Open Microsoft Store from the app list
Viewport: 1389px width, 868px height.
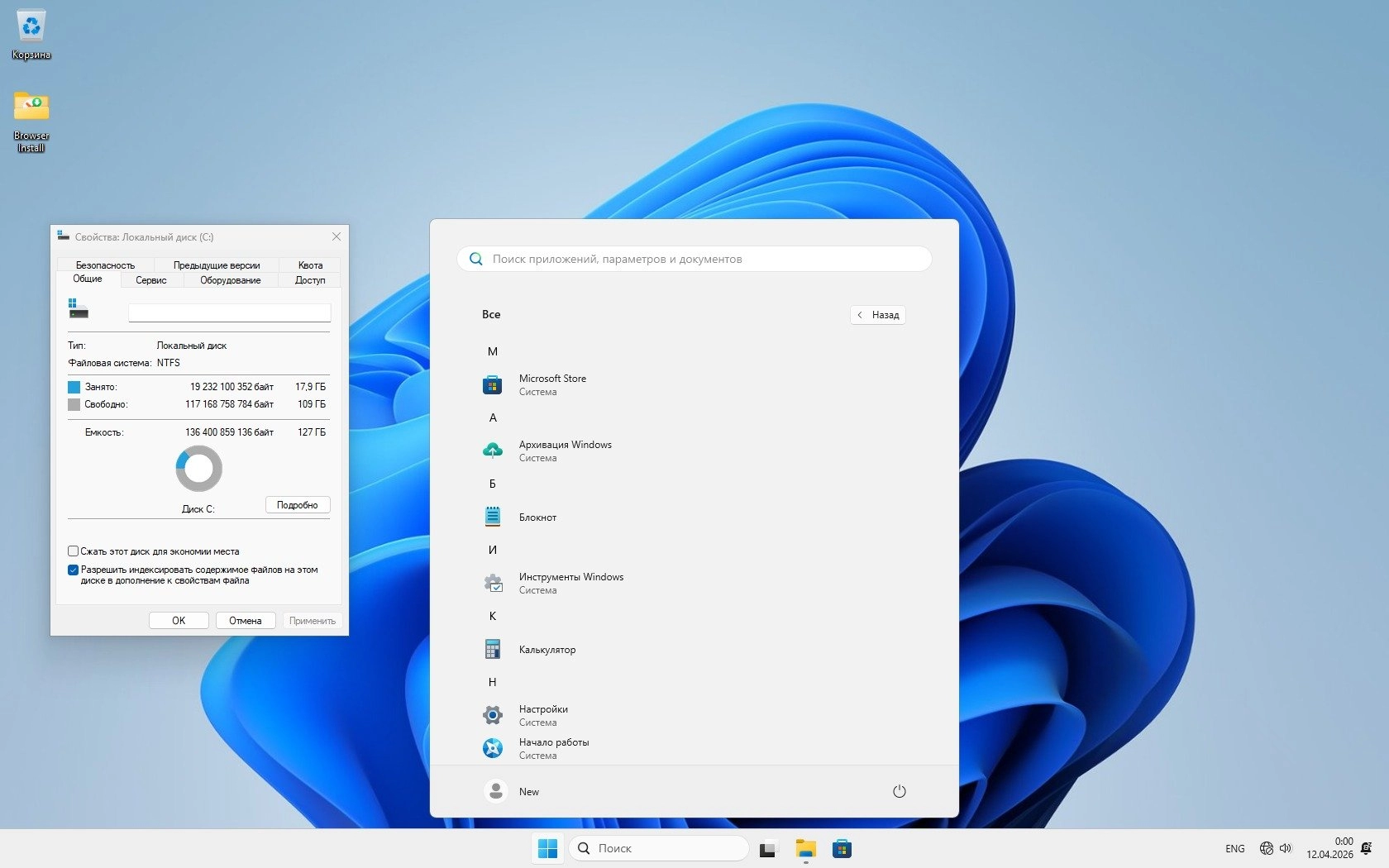tap(552, 384)
